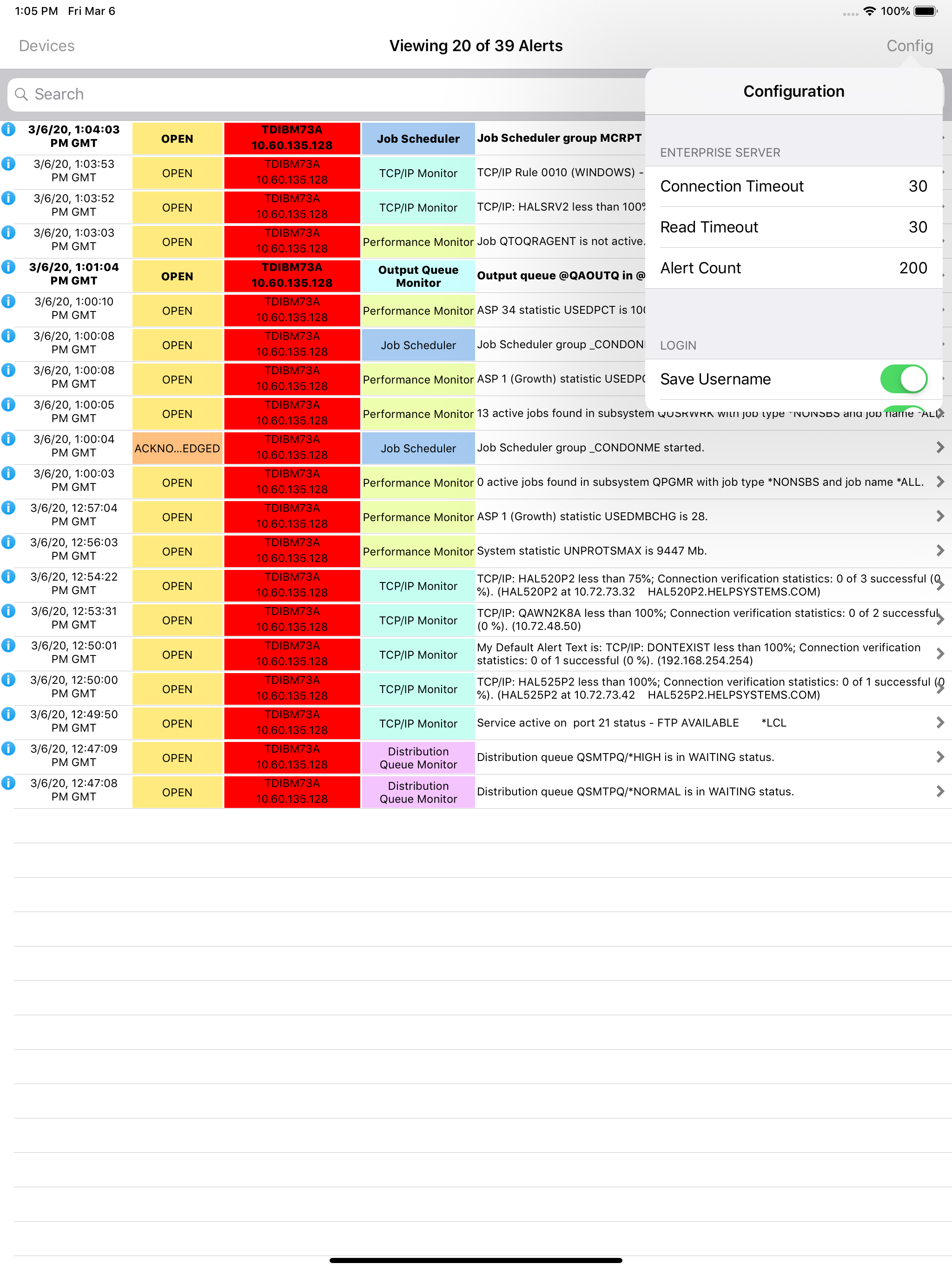Viewport: 952px width, 1270px height.
Task: Open info for the 1:00:10 PM alert
Action: [x=8, y=301]
